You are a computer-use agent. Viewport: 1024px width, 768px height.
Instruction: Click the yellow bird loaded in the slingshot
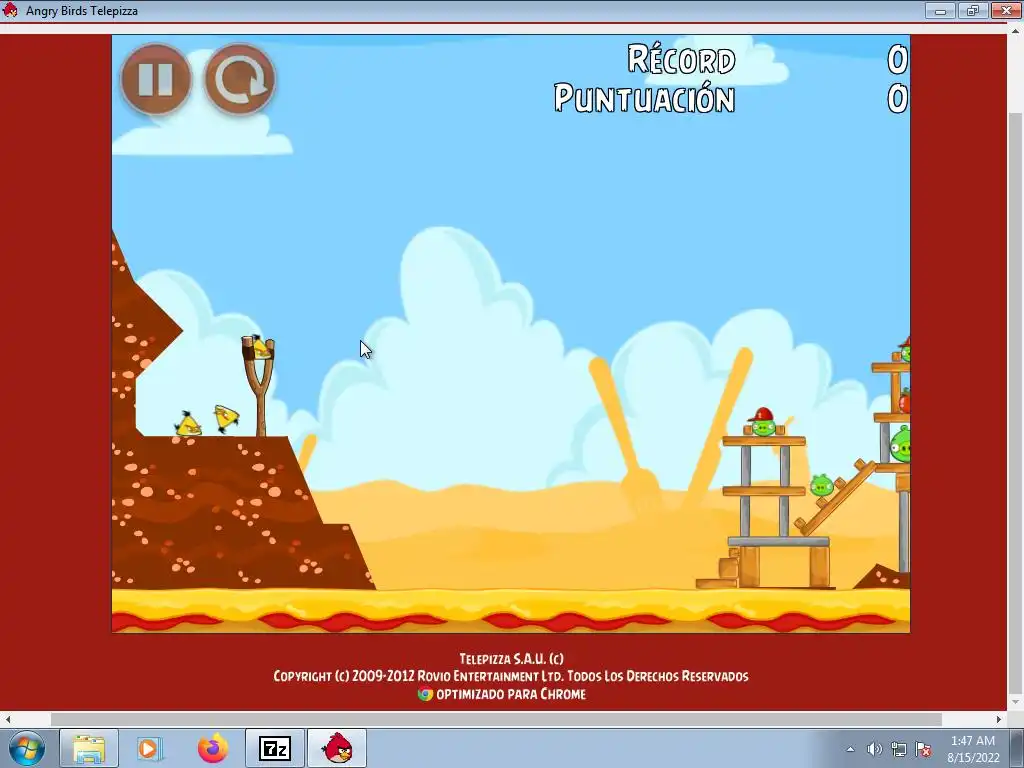261,349
